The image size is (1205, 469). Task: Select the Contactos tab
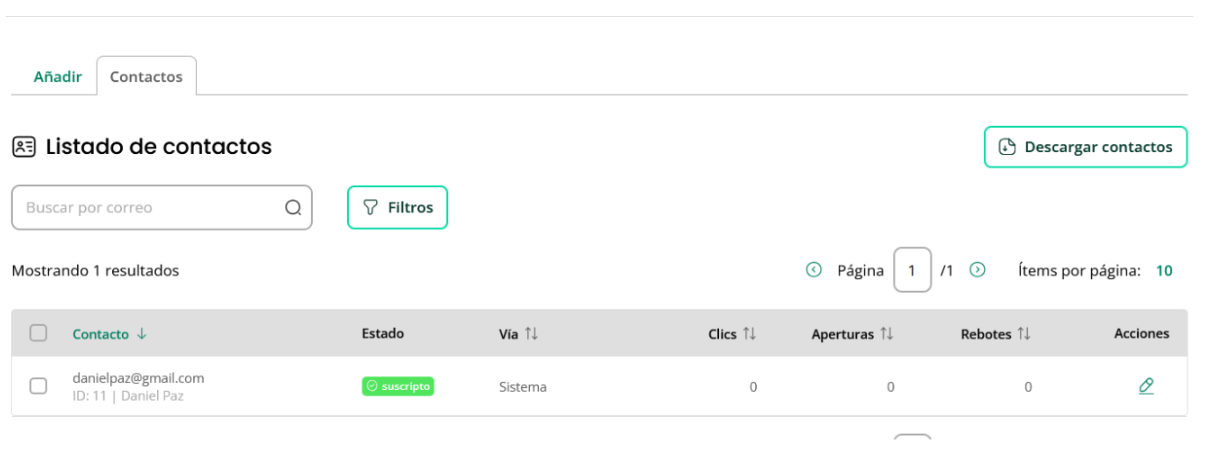click(146, 76)
